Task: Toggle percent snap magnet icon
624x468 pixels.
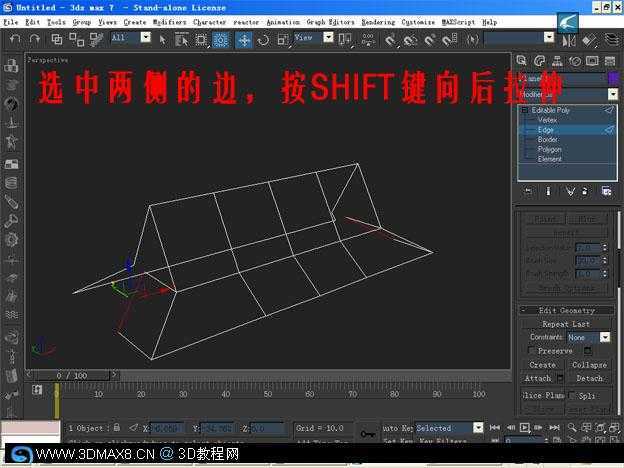Action: pos(429,39)
